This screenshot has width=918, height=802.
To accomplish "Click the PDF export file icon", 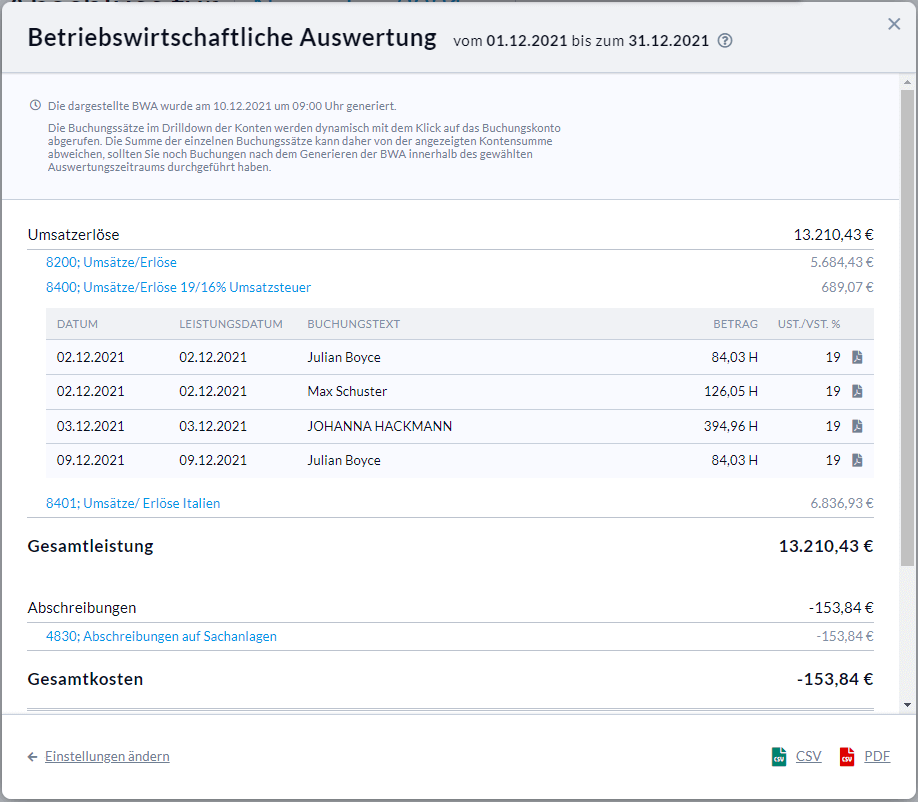I will tap(847, 757).
